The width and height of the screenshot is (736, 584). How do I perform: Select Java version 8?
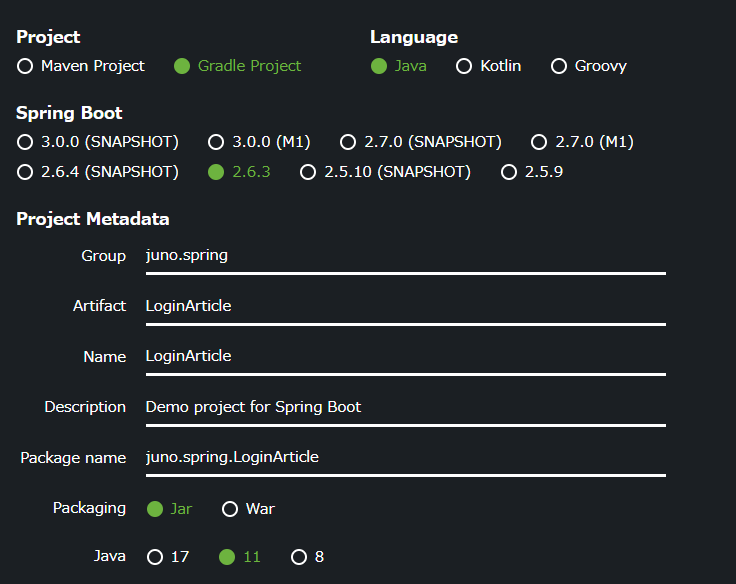(299, 557)
